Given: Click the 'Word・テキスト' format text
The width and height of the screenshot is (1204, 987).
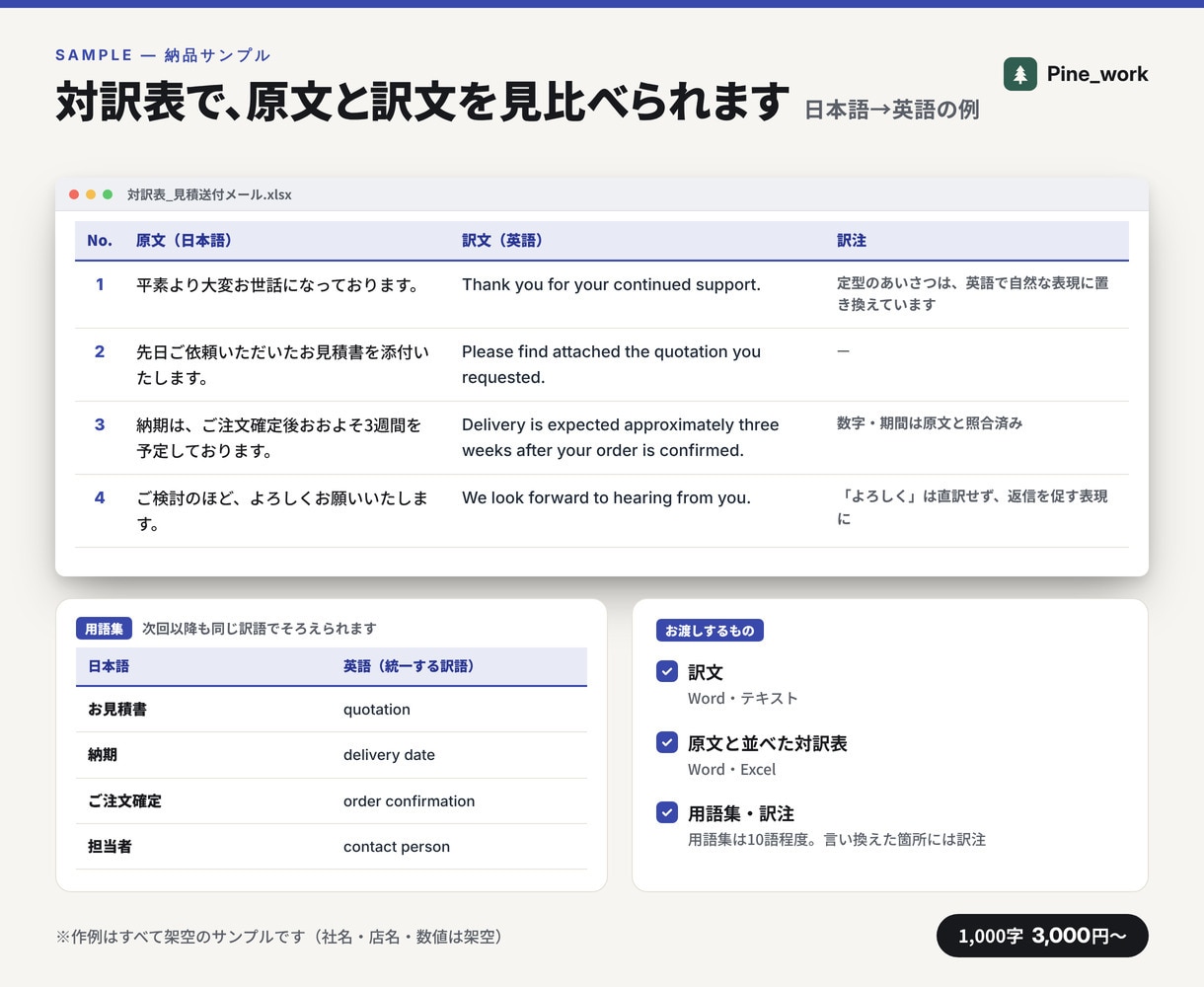Looking at the screenshot, I should [743, 699].
